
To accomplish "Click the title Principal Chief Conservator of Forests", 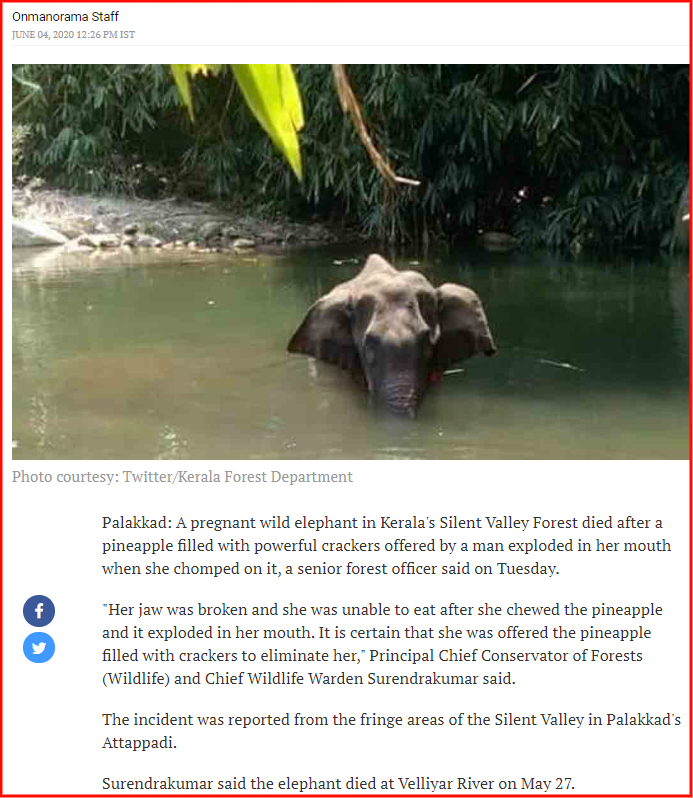I will [x=506, y=656].
